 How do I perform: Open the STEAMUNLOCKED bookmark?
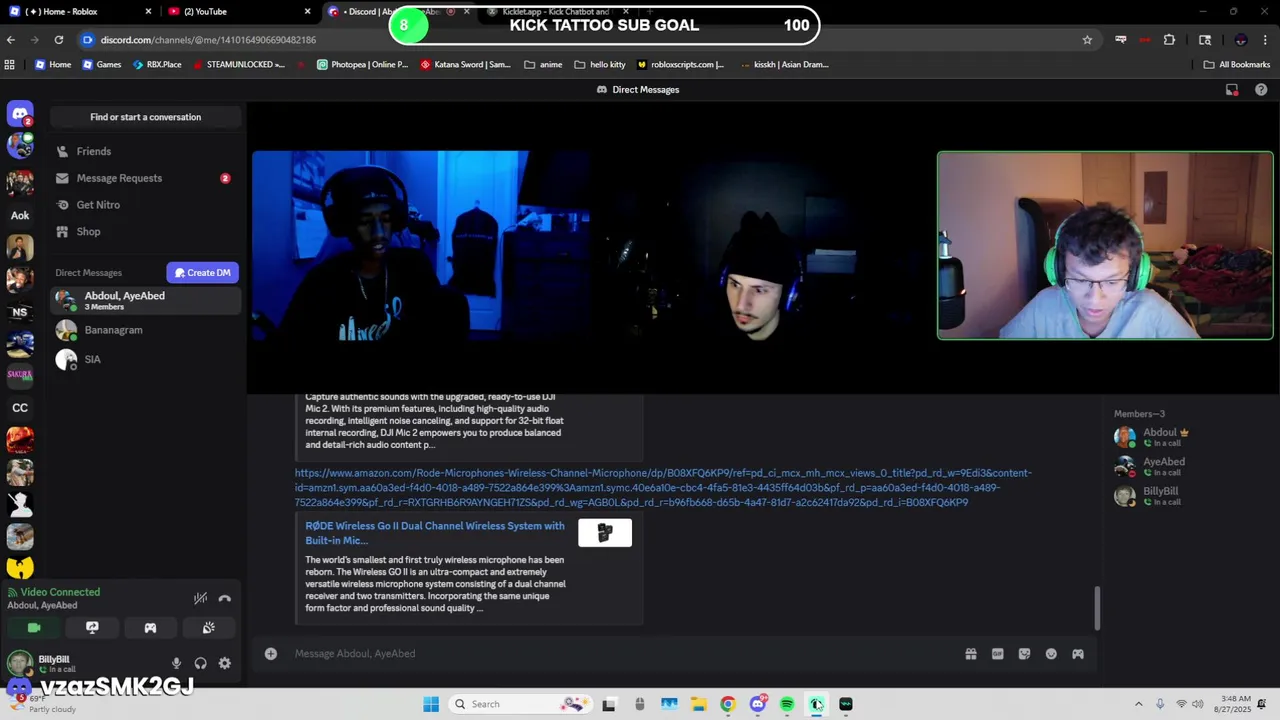tap(238, 65)
